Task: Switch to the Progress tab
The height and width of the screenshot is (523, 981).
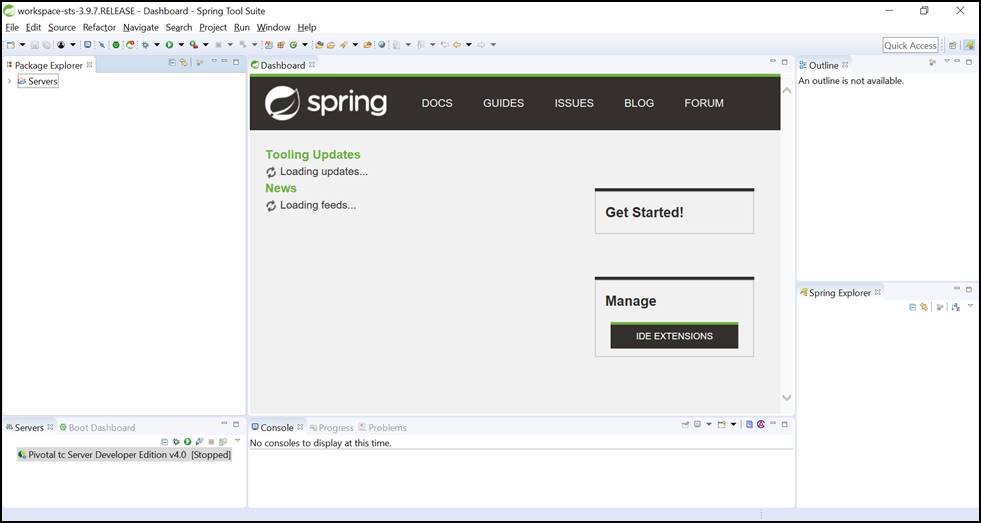Action: (x=332, y=428)
